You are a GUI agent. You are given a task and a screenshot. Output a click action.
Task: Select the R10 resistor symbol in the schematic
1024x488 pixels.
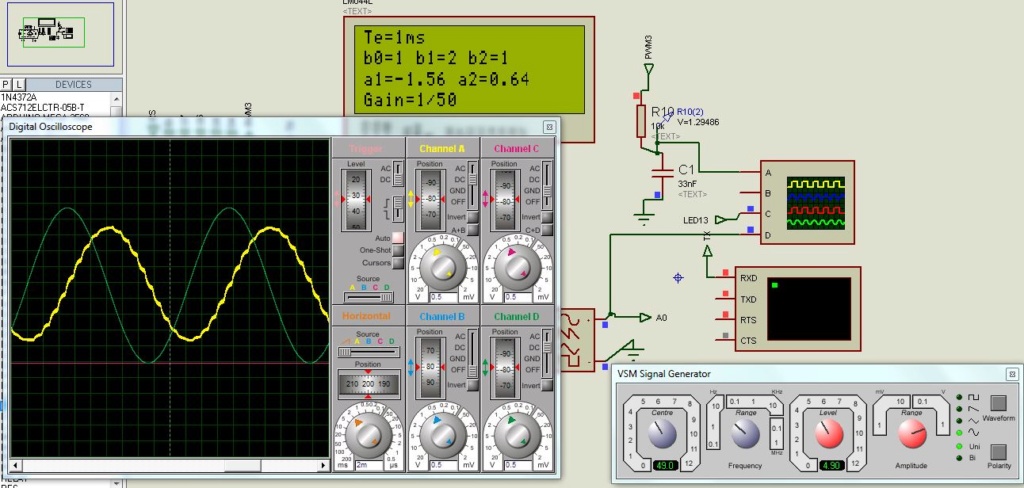point(641,122)
